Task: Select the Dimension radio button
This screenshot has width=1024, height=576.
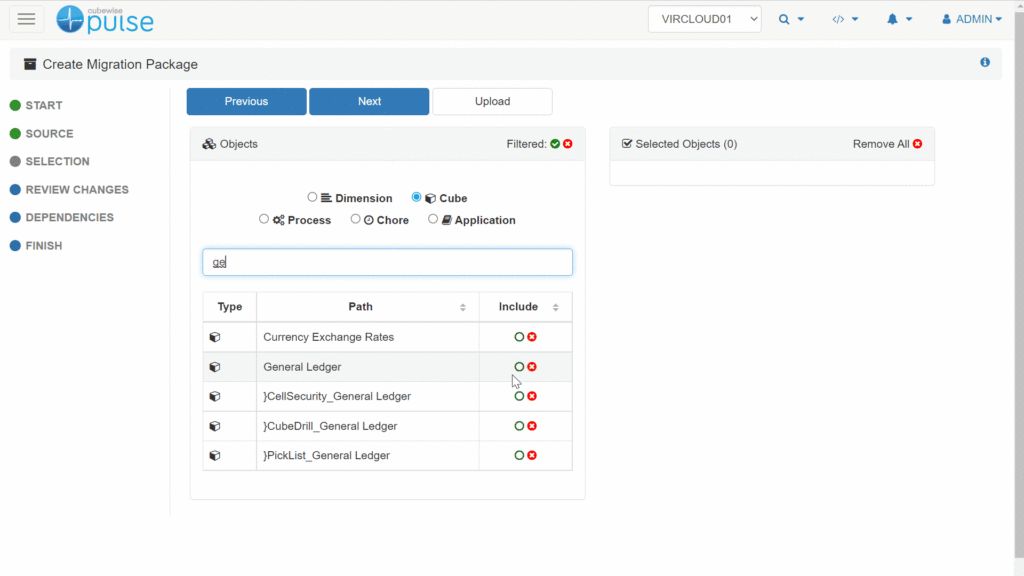Action: pos(313,197)
